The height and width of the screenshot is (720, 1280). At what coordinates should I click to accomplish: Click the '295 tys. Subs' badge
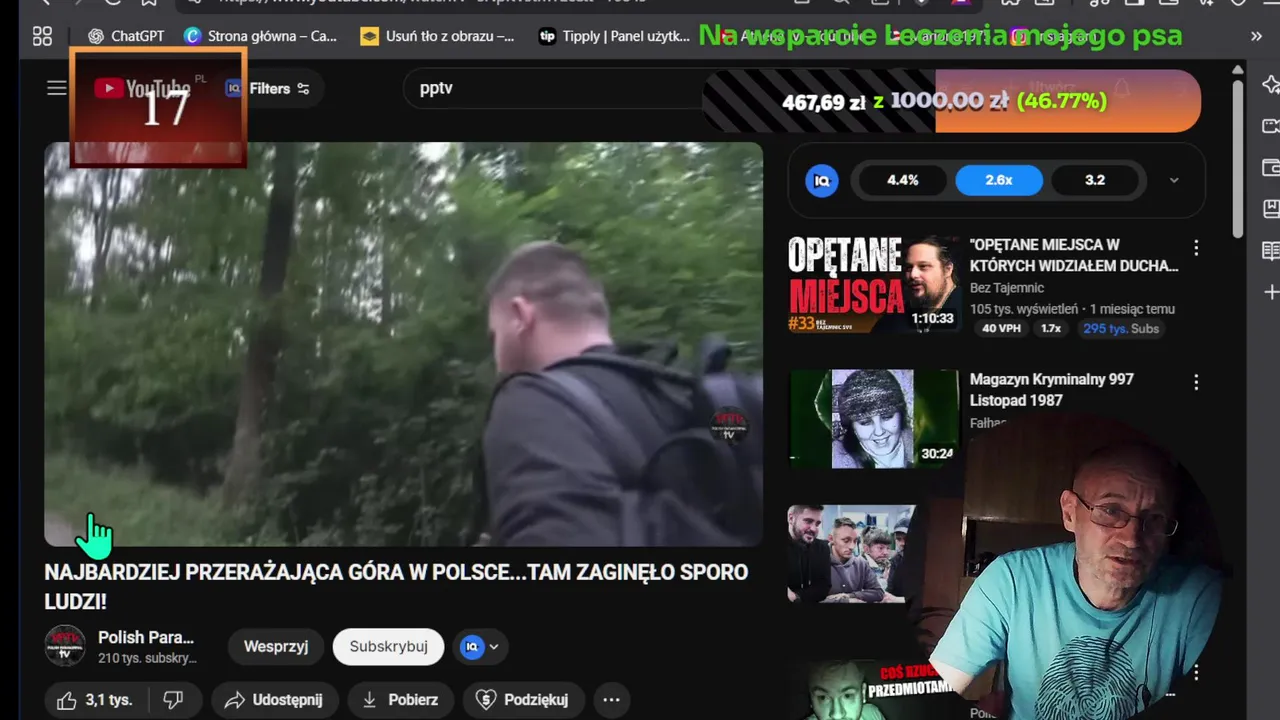click(1120, 328)
